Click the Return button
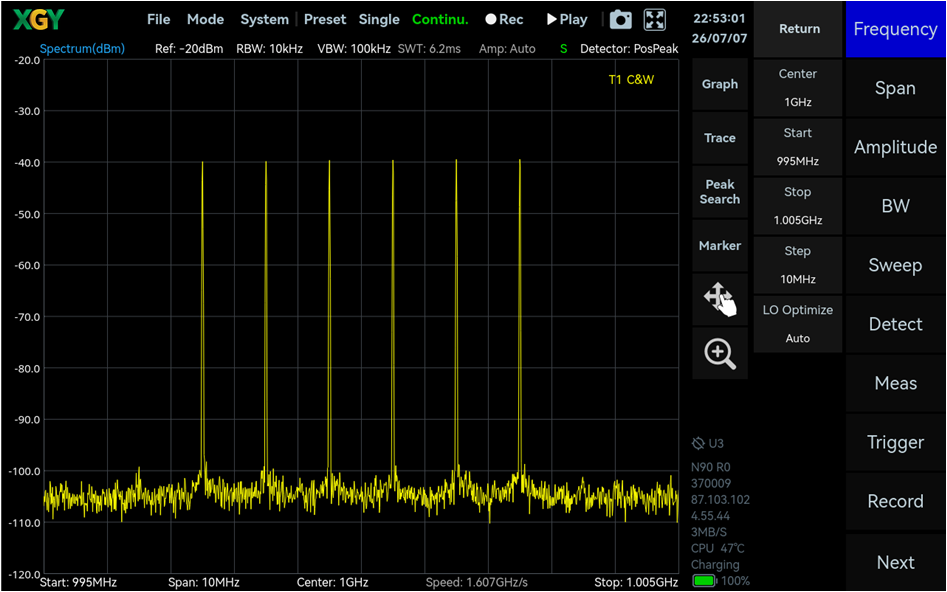The image size is (947, 592). tap(799, 29)
